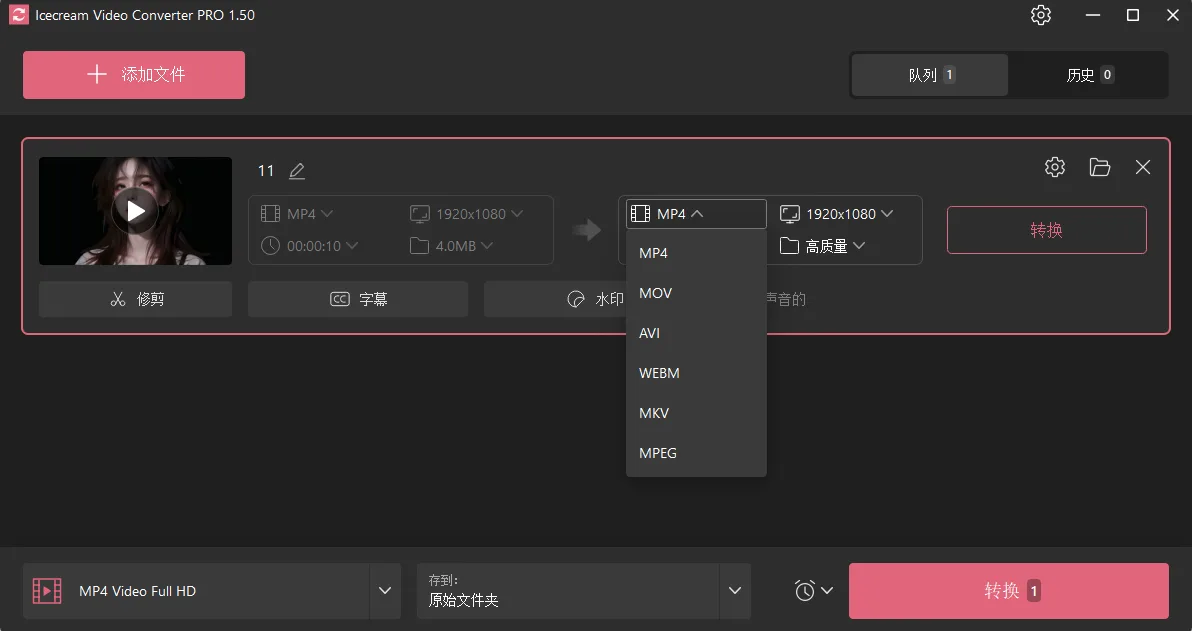Click the pencil icon to rename file 11
This screenshot has width=1192, height=631.
pos(297,171)
